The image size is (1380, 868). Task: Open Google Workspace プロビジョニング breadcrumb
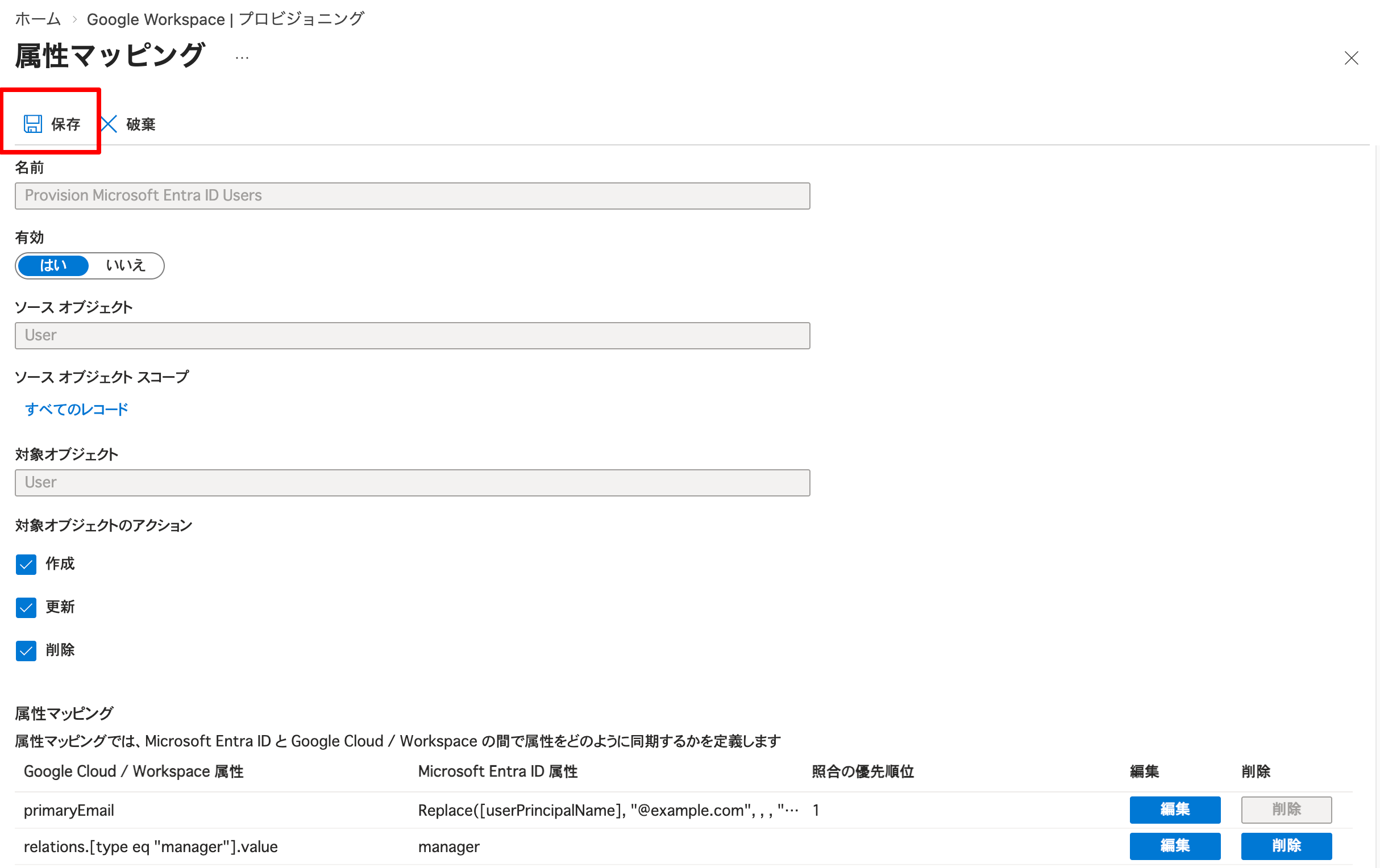pyautogui.click(x=225, y=18)
